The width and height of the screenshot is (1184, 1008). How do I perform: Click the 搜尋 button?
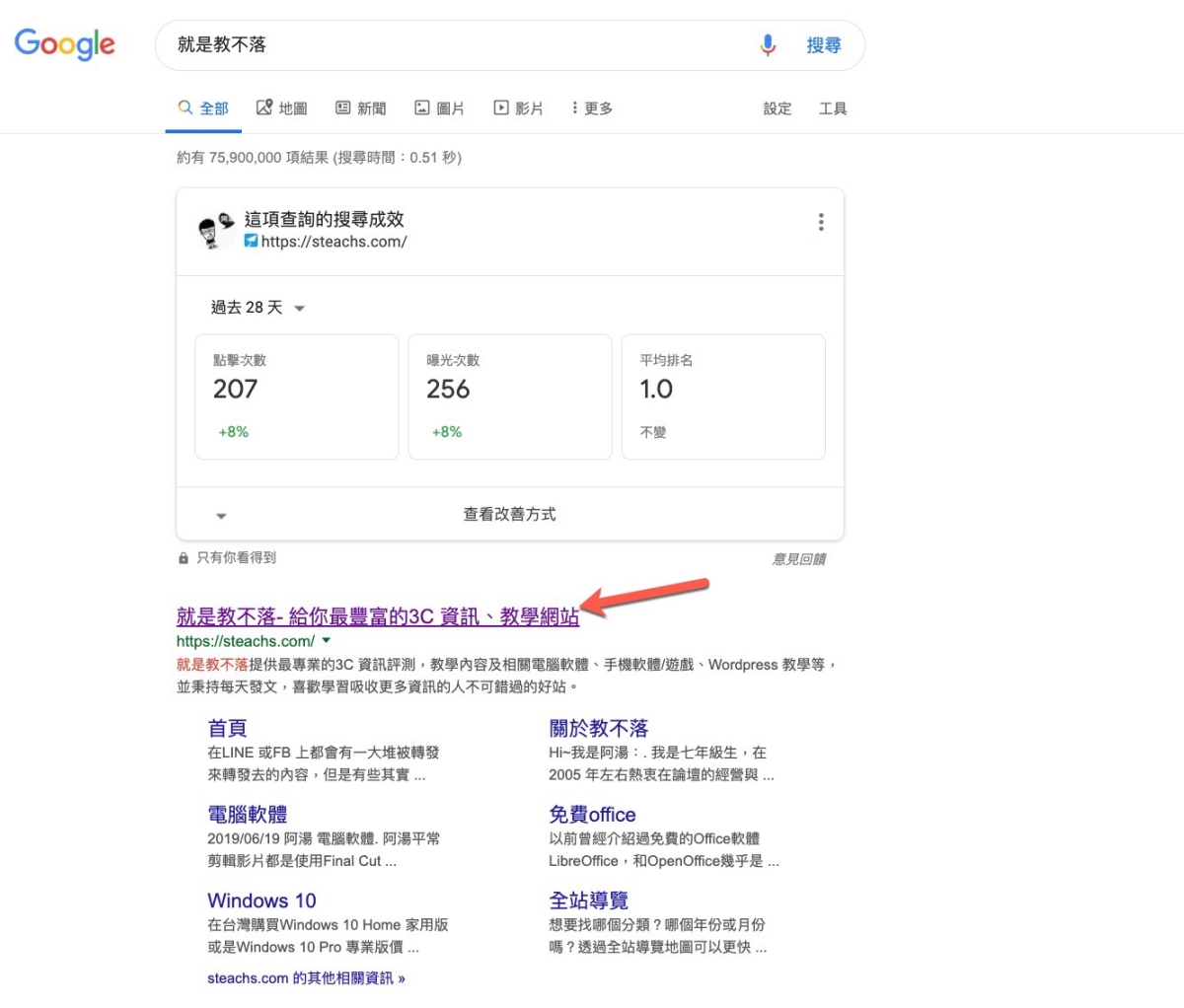pyautogui.click(x=824, y=44)
